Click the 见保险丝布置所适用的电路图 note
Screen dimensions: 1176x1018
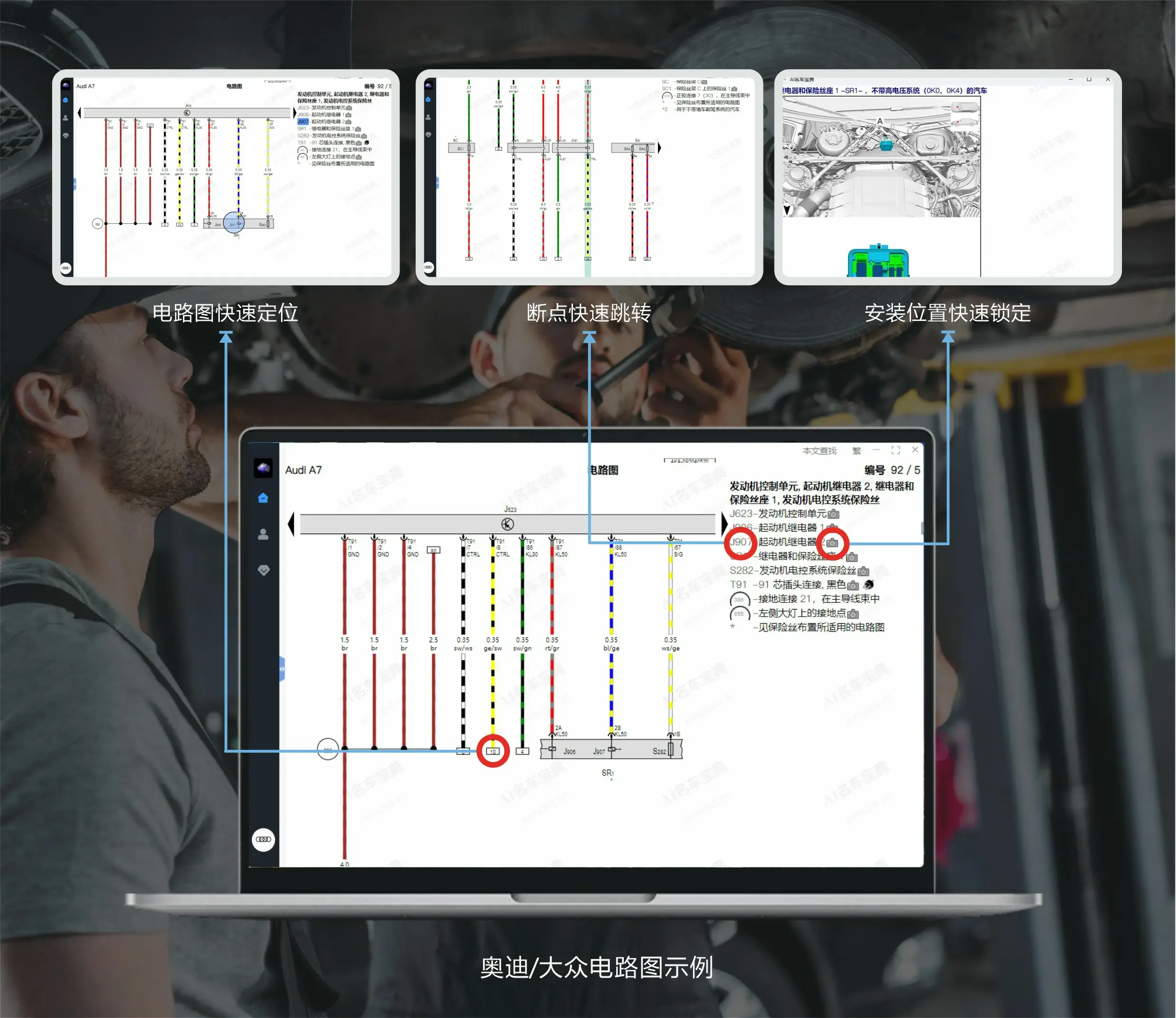[x=821, y=627]
